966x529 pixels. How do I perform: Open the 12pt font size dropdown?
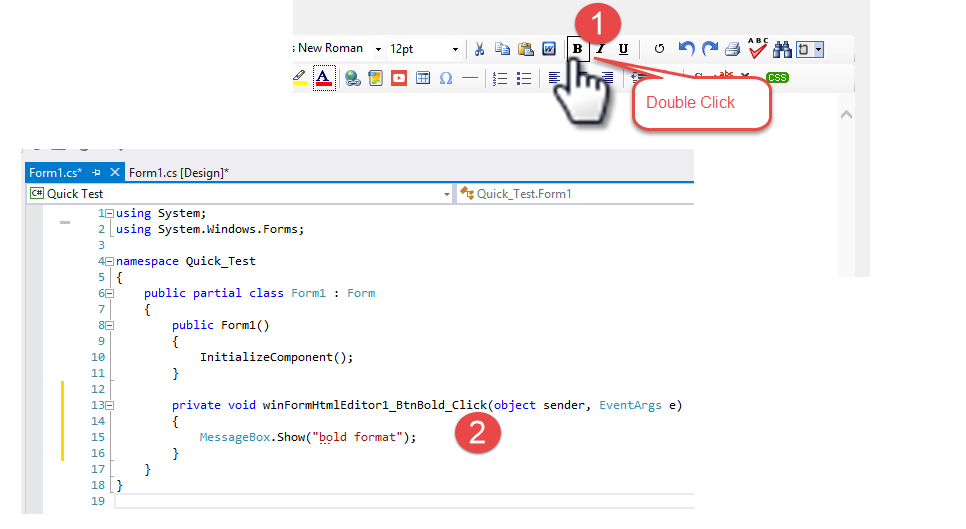455,49
